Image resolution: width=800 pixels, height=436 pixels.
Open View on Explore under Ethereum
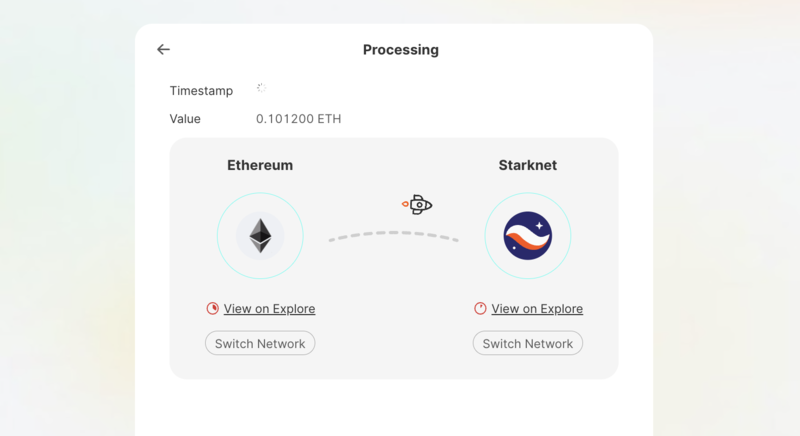tap(269, 309)
